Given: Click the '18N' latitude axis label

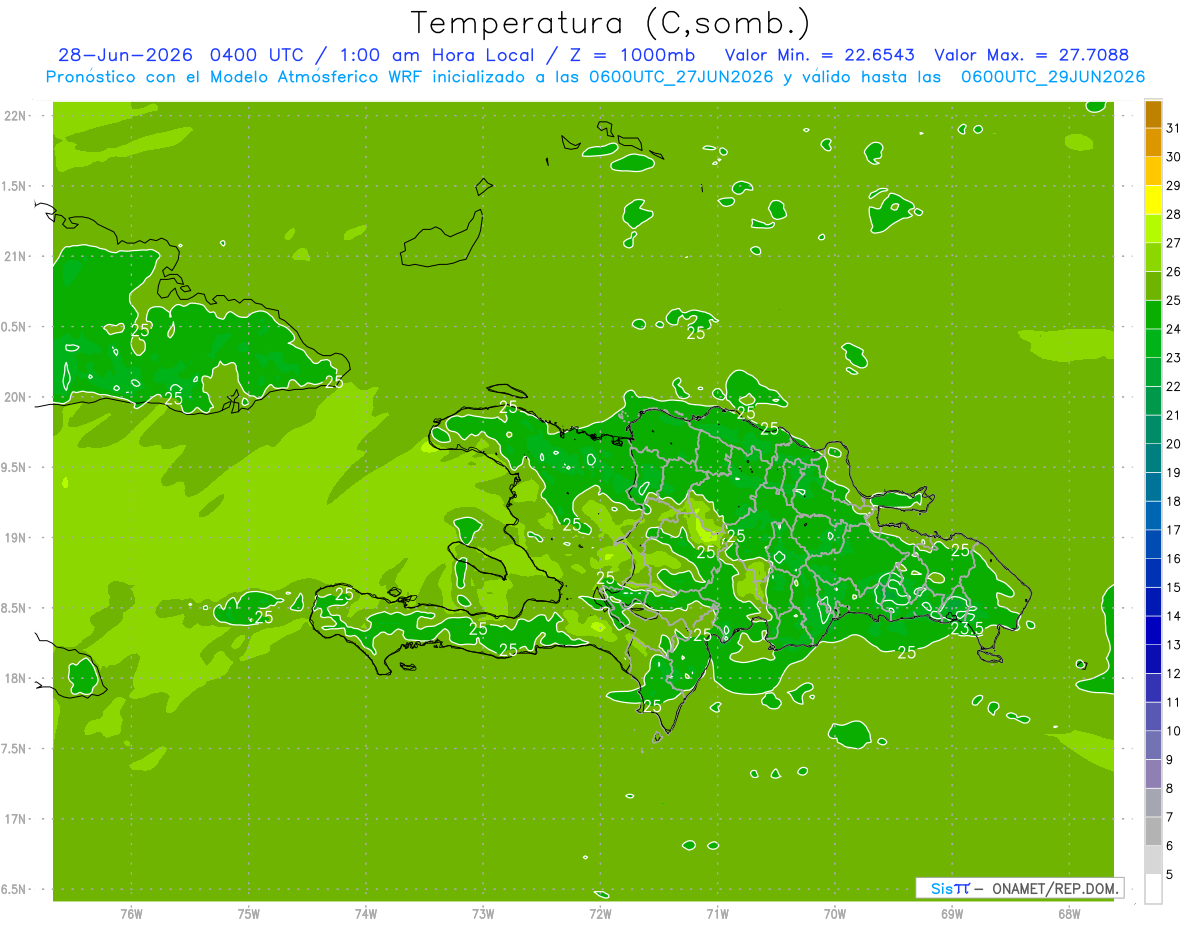Looking at the screenshot, I should (16, 678).
